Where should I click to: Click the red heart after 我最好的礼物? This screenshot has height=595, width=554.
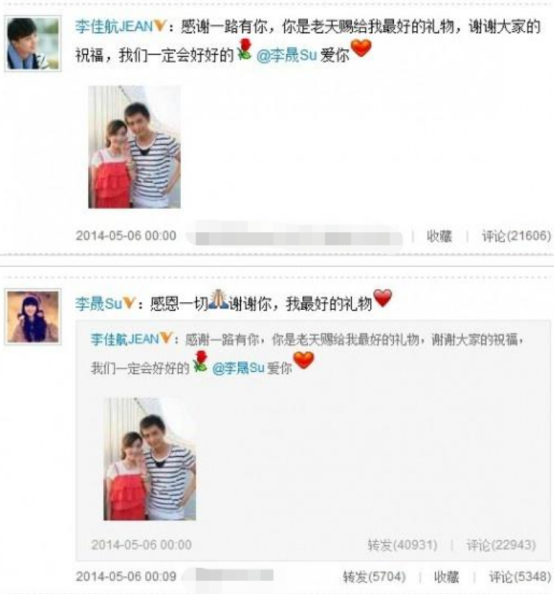pyautogui.click(x=382, y=298)
